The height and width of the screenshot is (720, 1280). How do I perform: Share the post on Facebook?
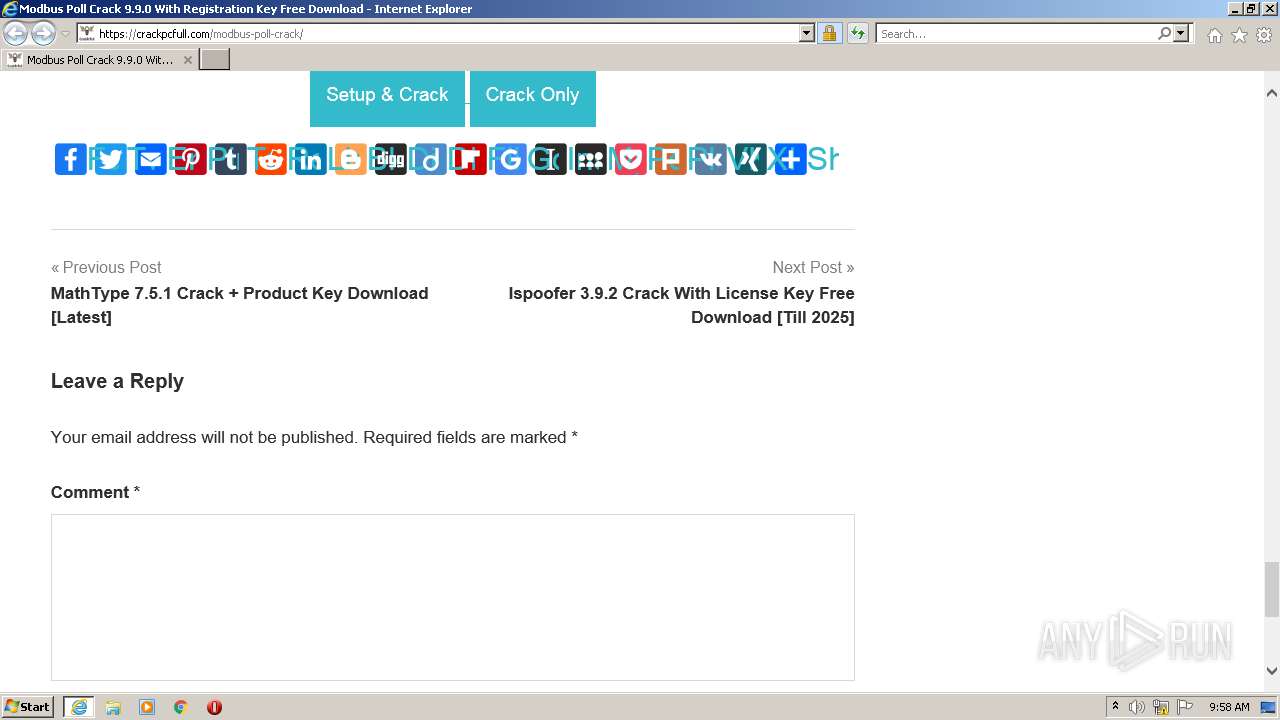tap(71, 159)
